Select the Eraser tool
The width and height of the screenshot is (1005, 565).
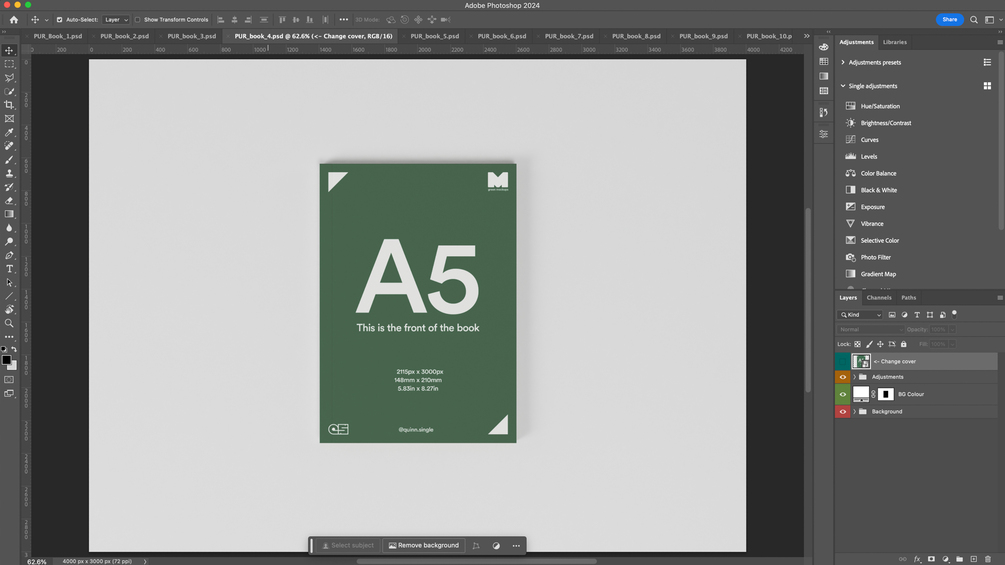tap(9, 201)
